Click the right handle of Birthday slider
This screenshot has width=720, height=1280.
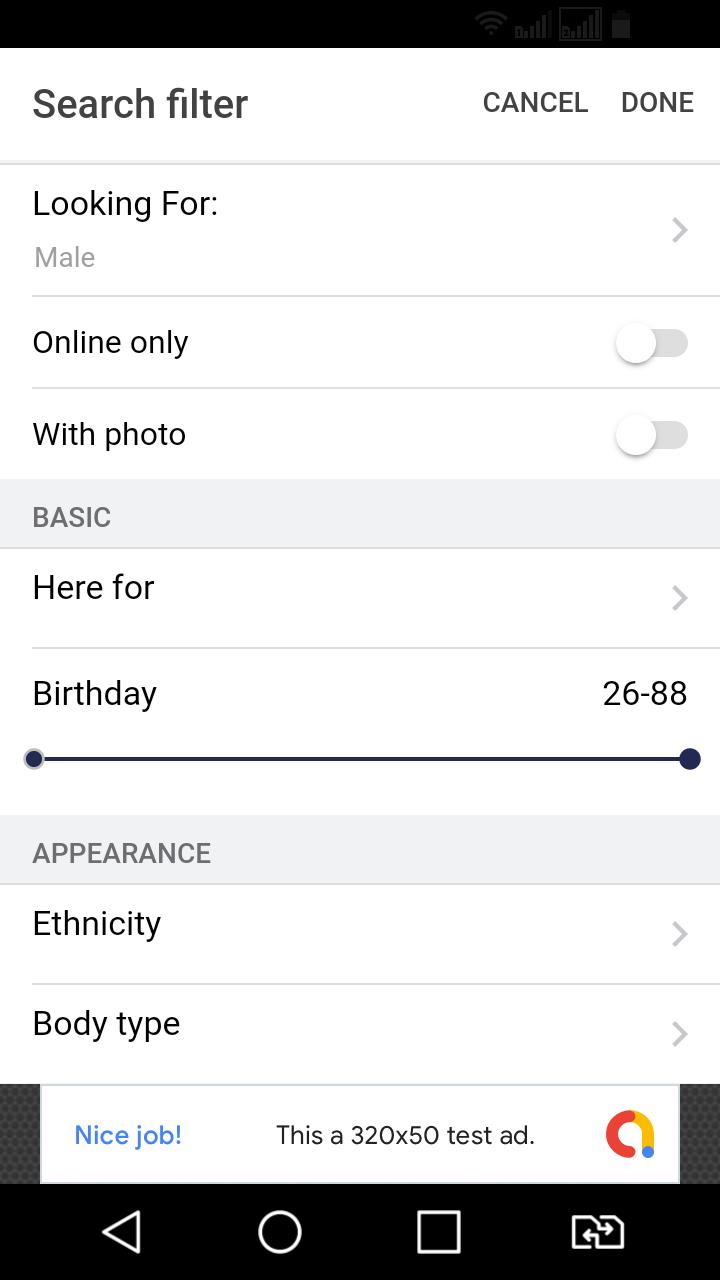[689, 760]
